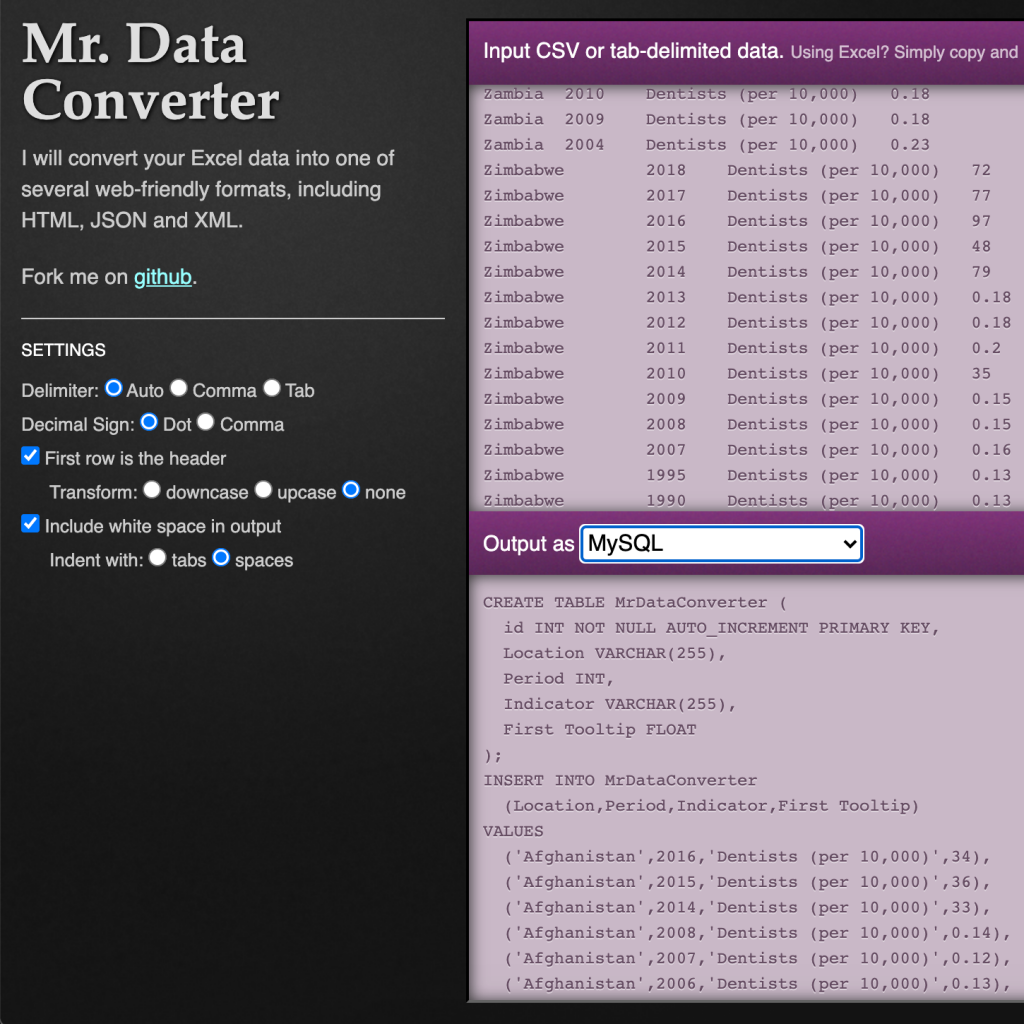Image resolution: width=1024 pixels, height=1024 pixels.
Task: Click the Zimbabwe 2011 input row
Action: click(x=742, y=349)
